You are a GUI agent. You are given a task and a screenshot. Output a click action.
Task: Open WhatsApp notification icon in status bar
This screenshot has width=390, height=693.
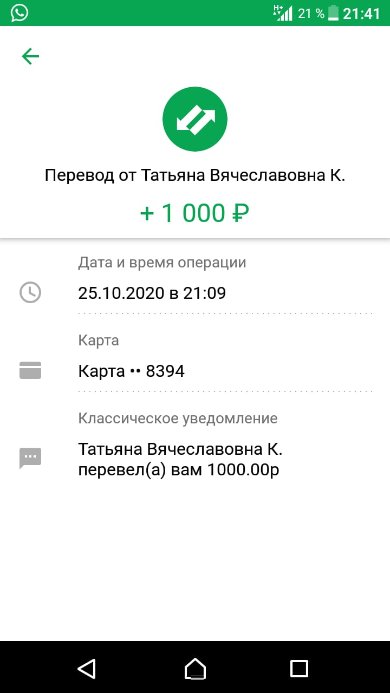click(20, 13)
